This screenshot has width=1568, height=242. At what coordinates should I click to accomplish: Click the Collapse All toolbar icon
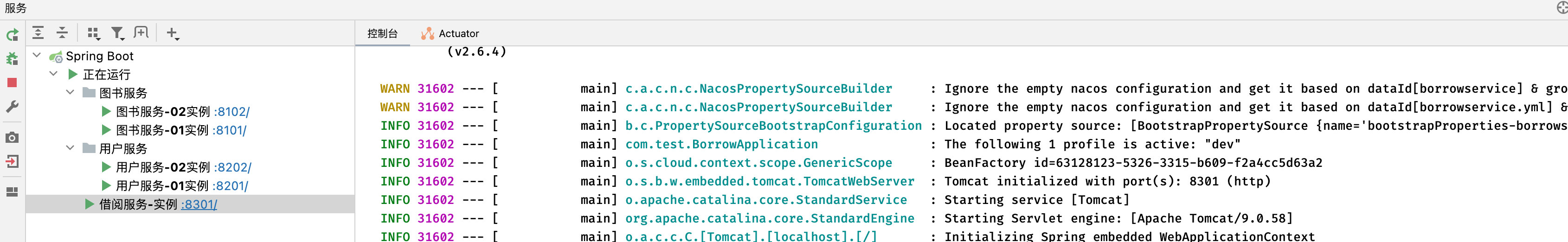coord(62,33)
